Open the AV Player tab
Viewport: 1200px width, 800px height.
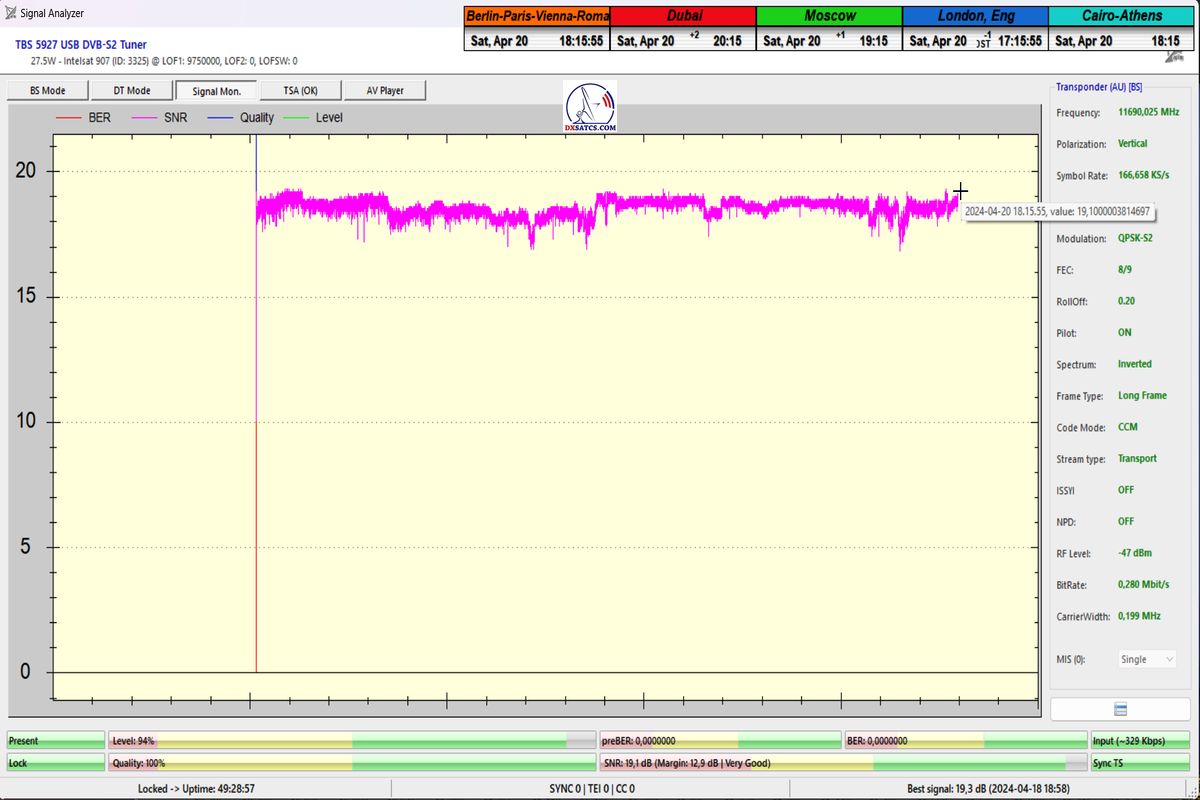(x=384, y=91)
